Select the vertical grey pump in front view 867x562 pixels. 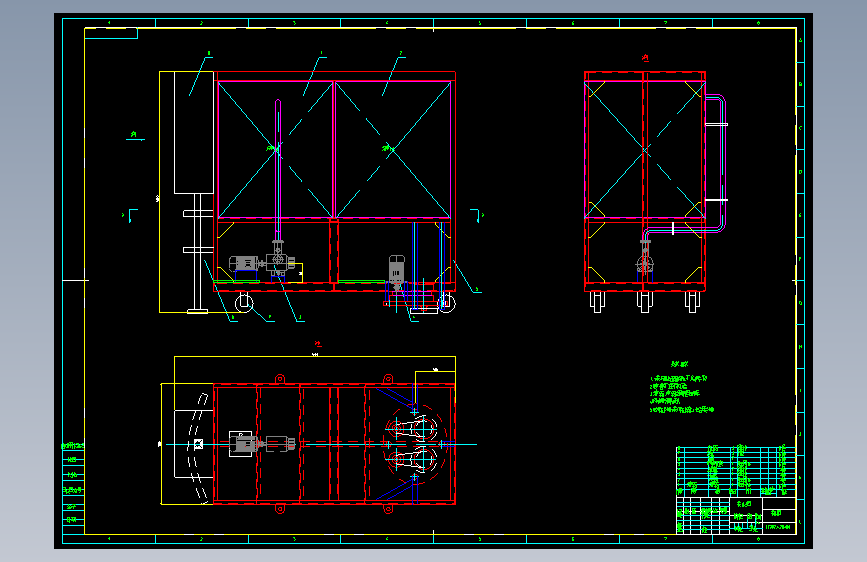[x=396, y=273]
